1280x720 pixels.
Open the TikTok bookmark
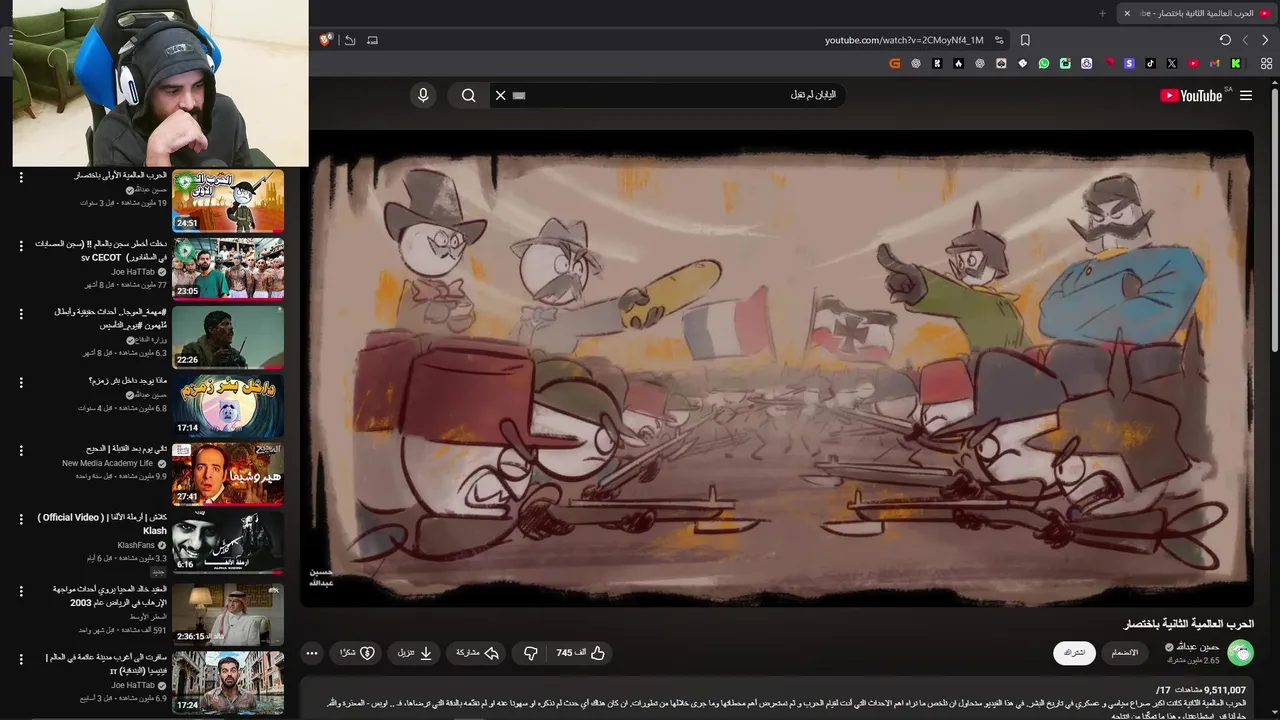(x=1150, y=63)
